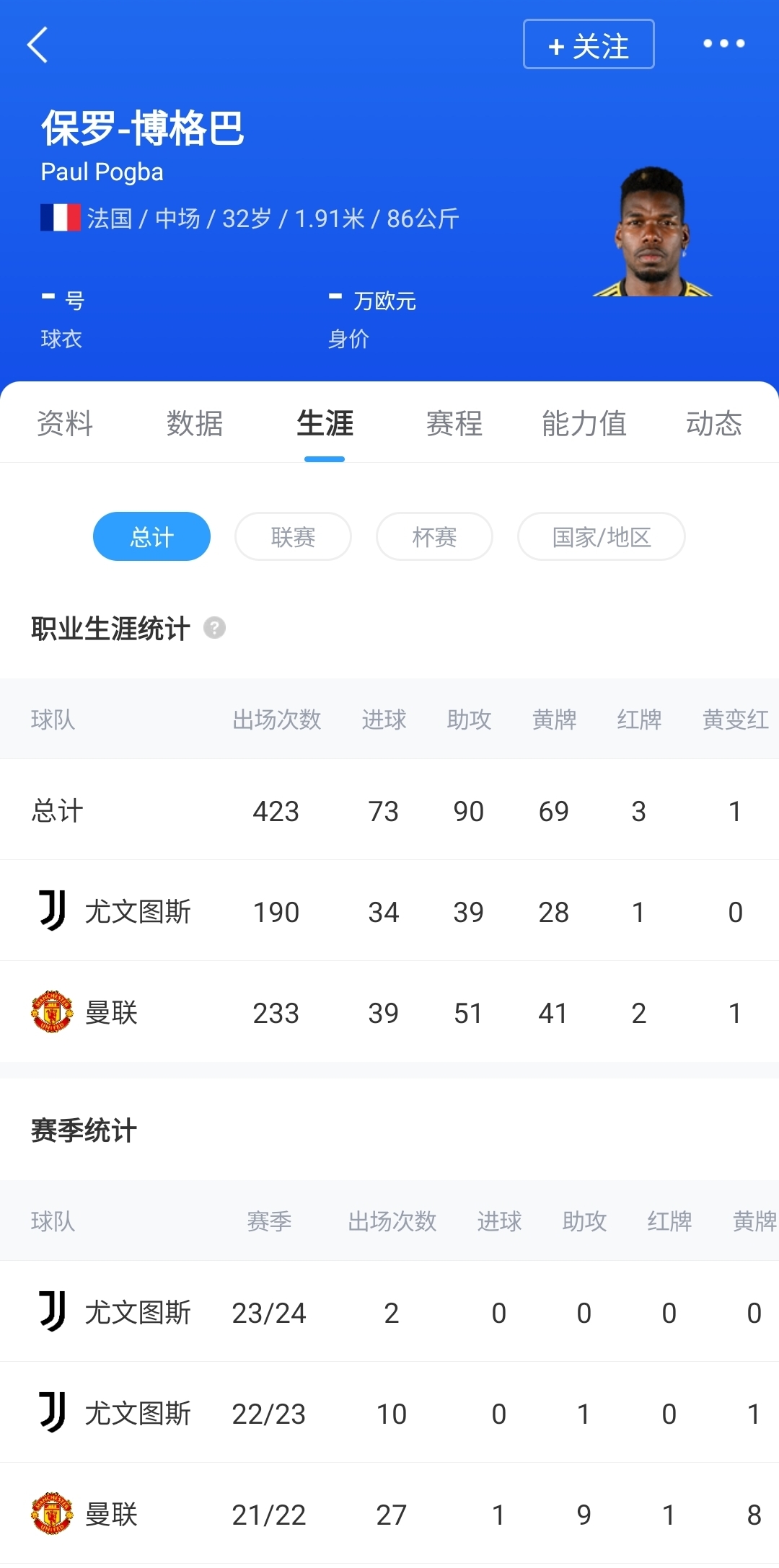Screen dimensions: 779x1568
Task: Switch to the 资料 tab
Action: click(65, 423)
